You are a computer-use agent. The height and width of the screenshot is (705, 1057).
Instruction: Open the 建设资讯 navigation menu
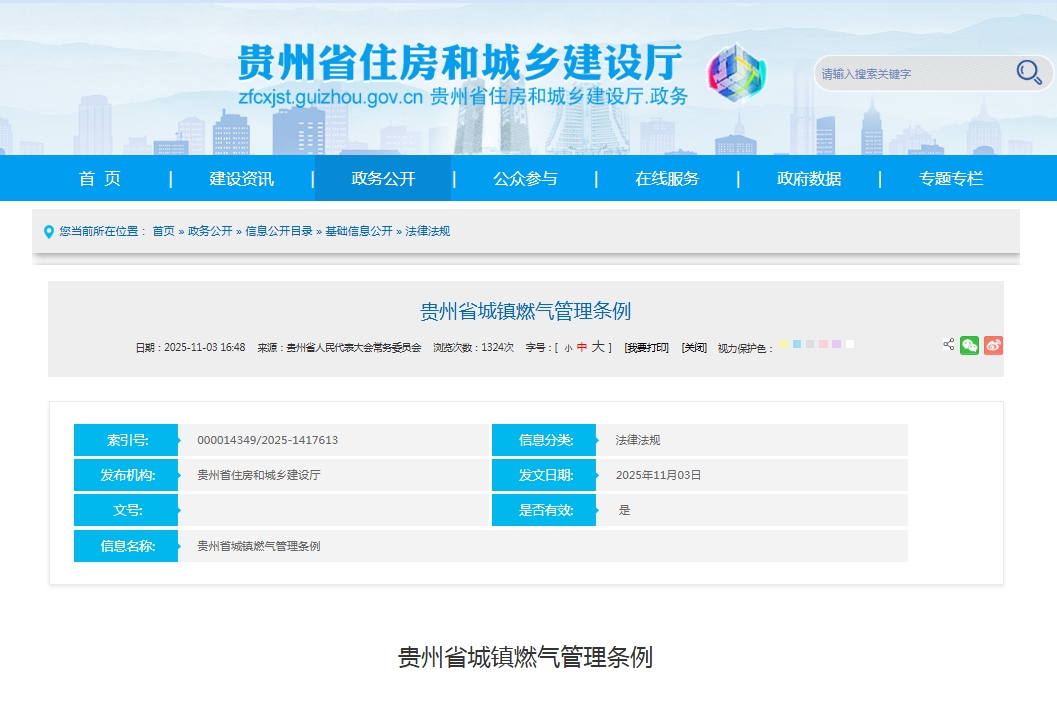point(241,179)
